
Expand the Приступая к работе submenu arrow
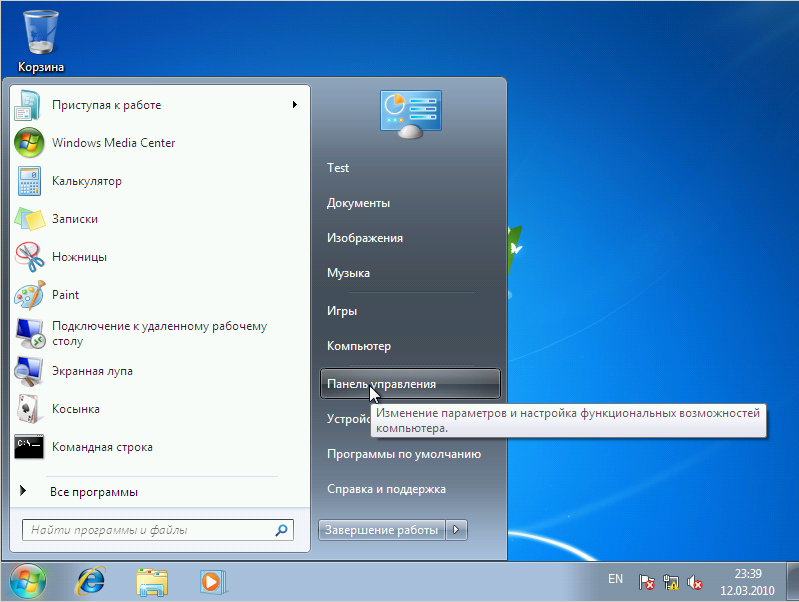tap(295, 105)
